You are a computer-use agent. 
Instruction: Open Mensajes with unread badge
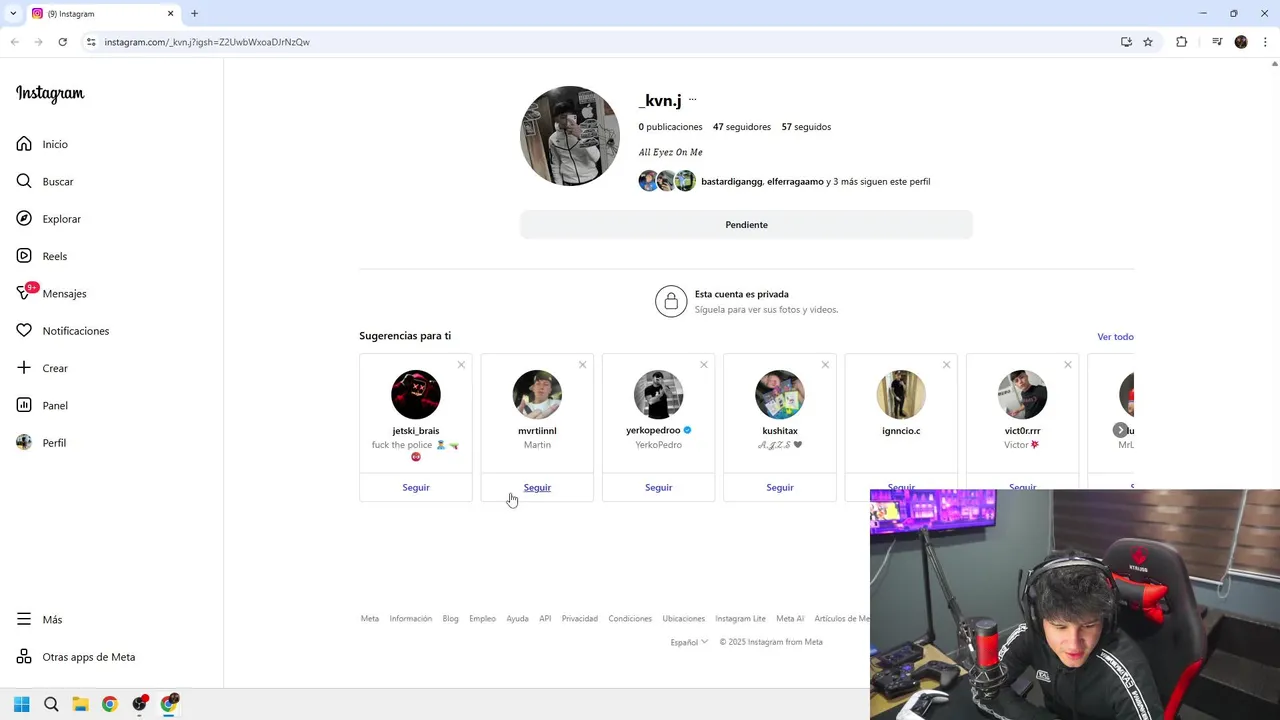click(52, 293)
